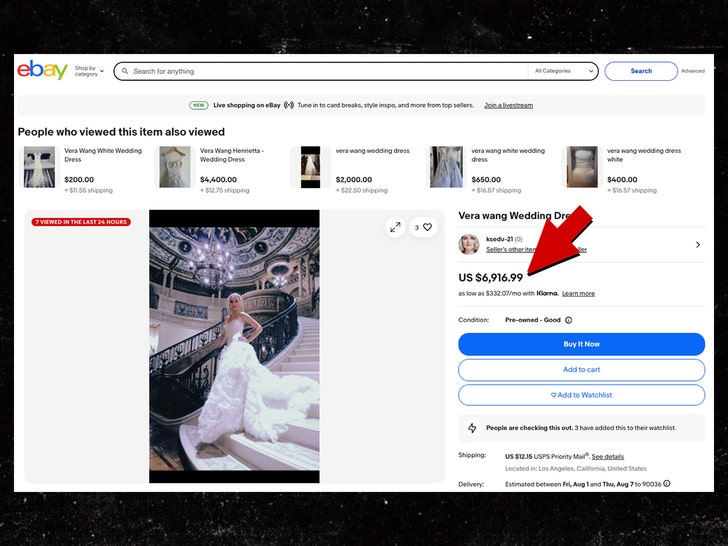Open the Advanced search link
The width and height of the screenshot is (728, 546).
[x=693, y=71]
